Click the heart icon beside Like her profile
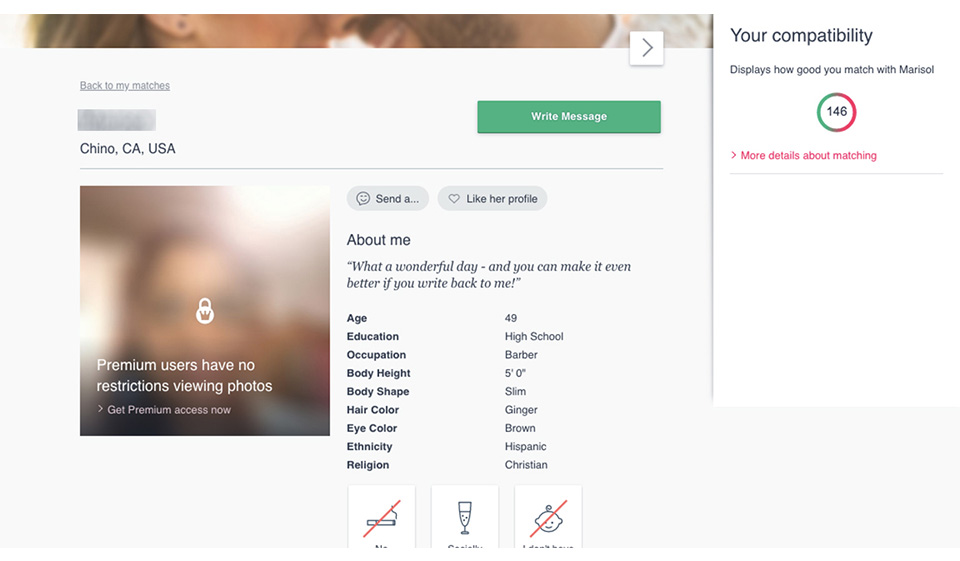This screenshot has width=960, height=561. click(454, 199)
